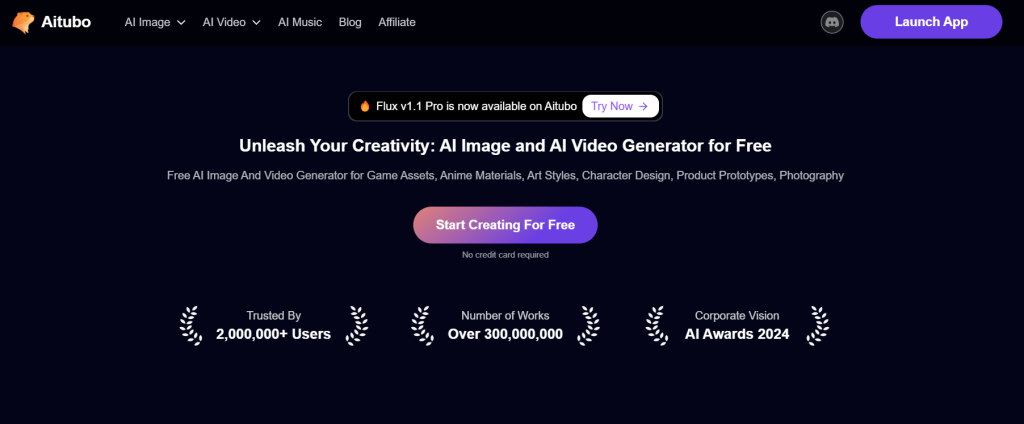Click the fire icon in Flux banner
Image resolution: width=1024 pixels, height=424 pixels.
click(x=365, y=106)
